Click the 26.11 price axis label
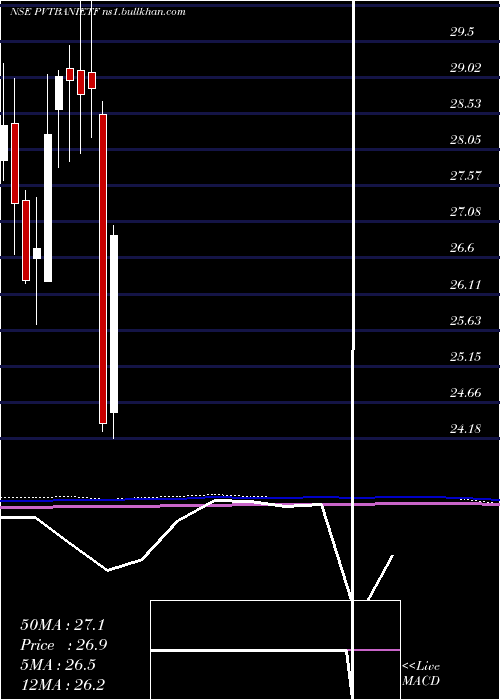 point(465,284)
